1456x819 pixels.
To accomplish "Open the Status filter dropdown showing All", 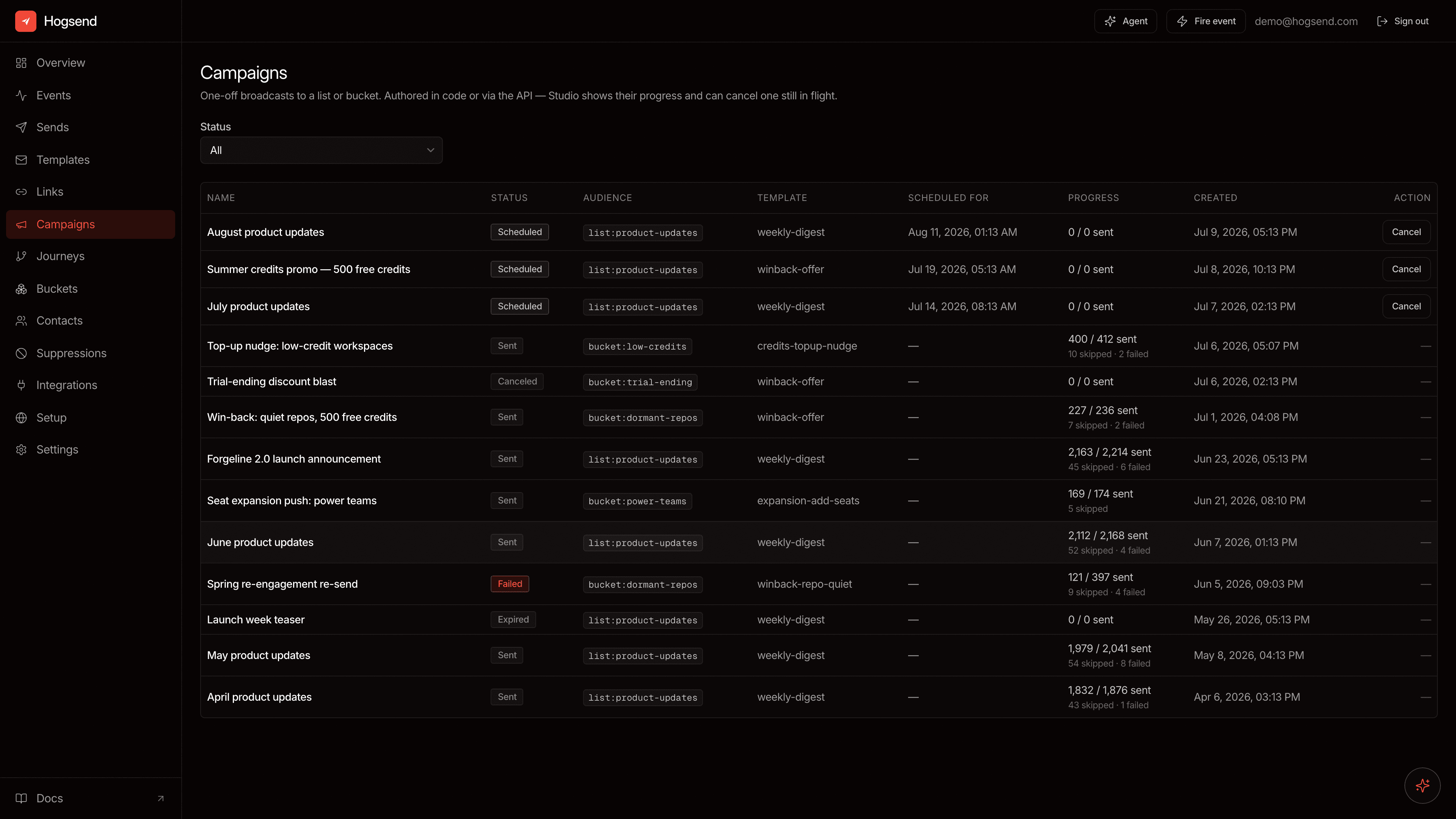I will pyautogui.click(x=321, y=151).
